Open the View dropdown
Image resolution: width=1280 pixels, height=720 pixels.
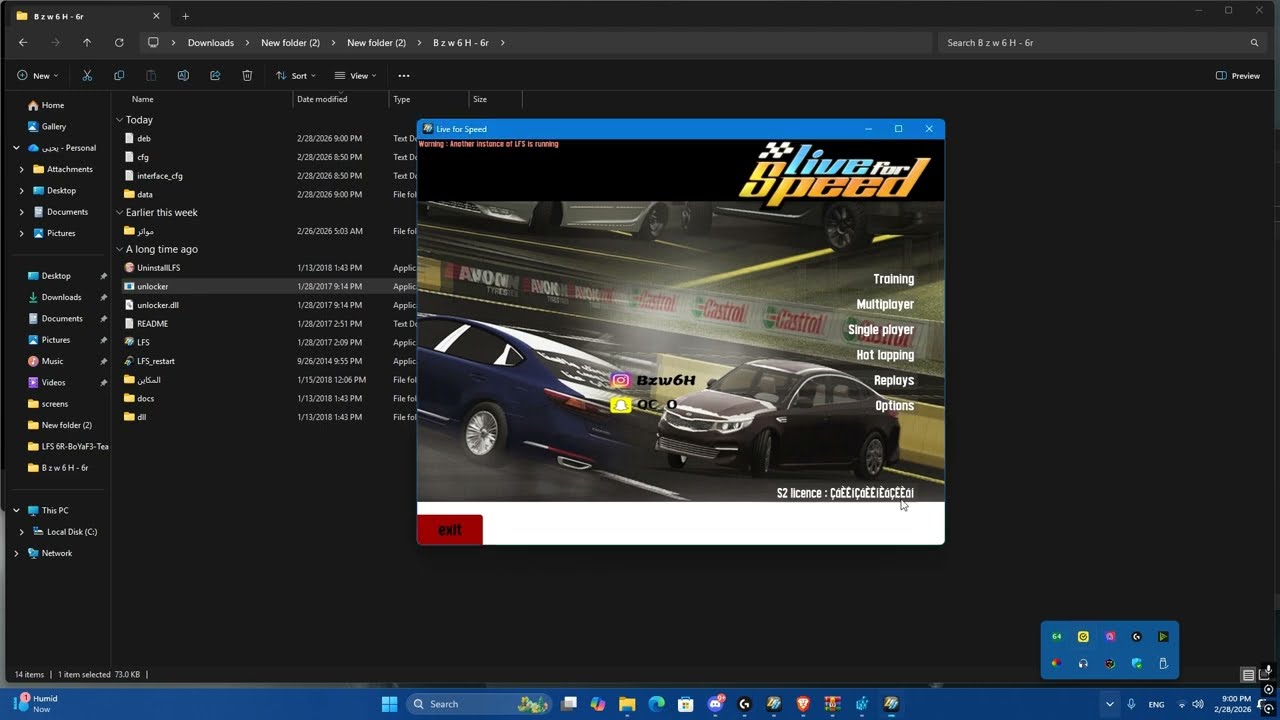coord(355,76)
